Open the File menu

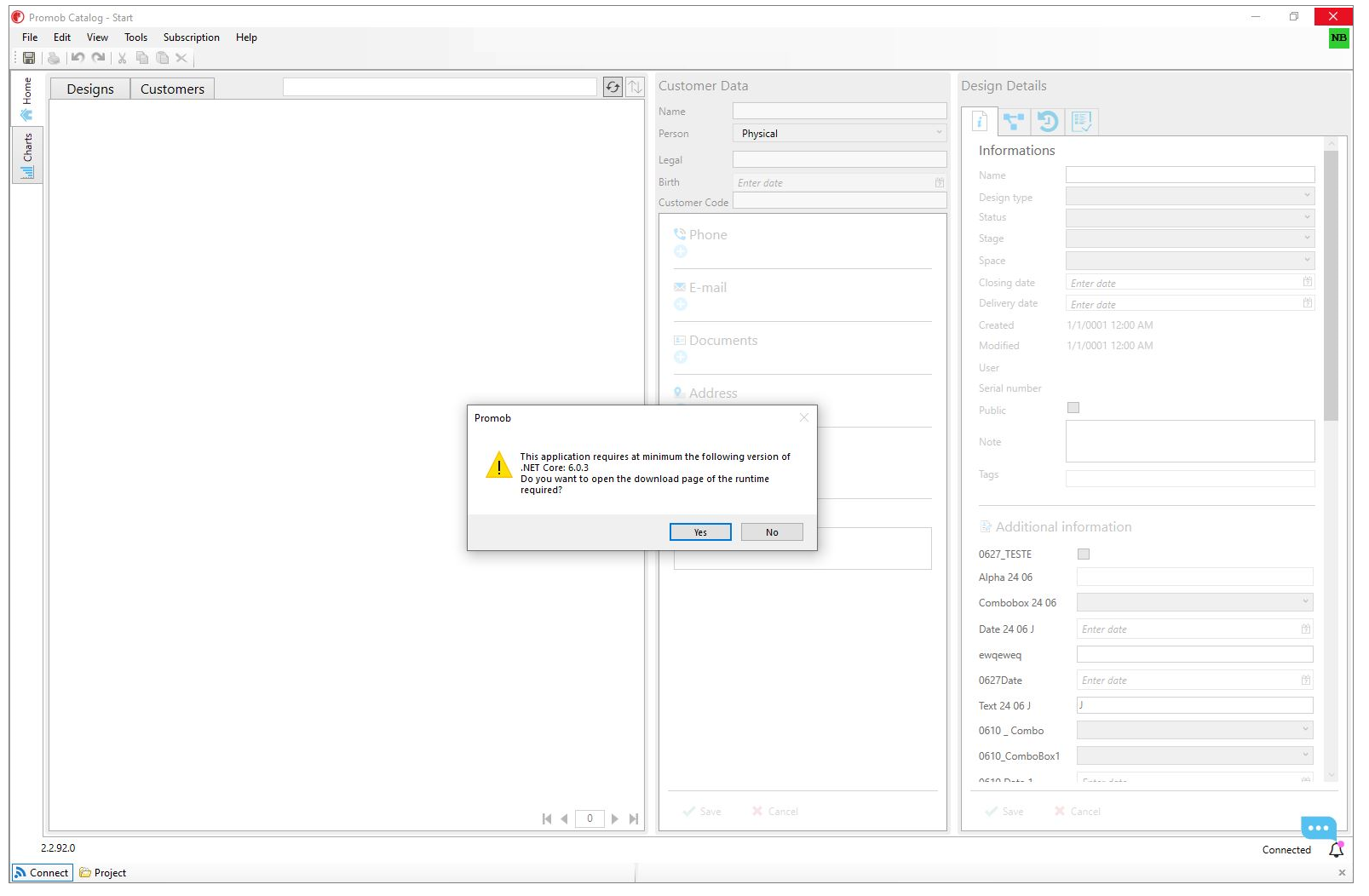[30, 37]
